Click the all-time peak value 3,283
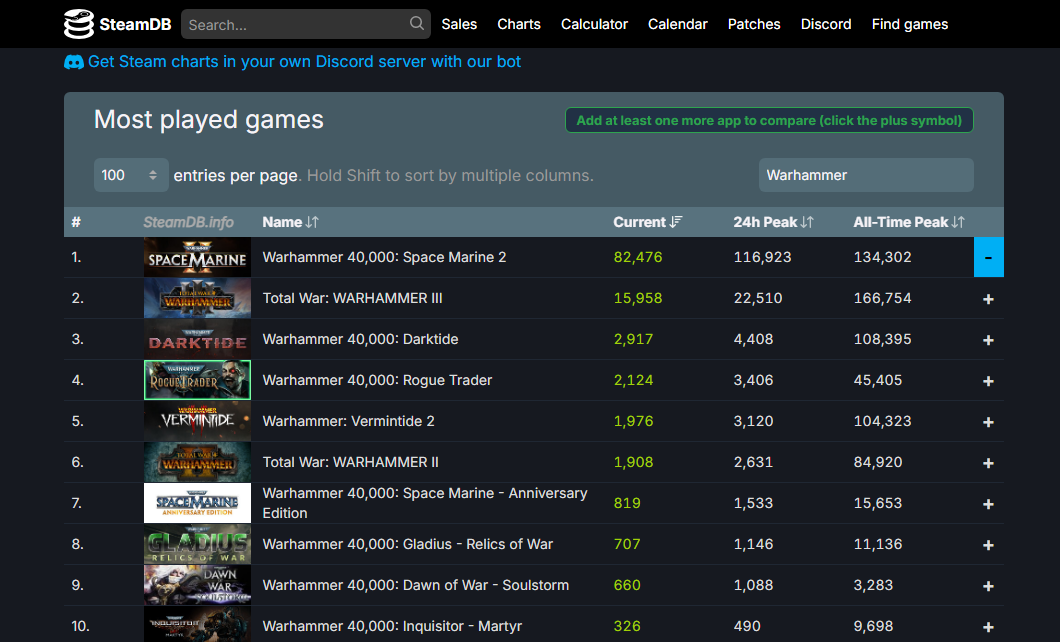Image resolution: width=1060 pixels, height=642 pixels. (x=873, y=585)
